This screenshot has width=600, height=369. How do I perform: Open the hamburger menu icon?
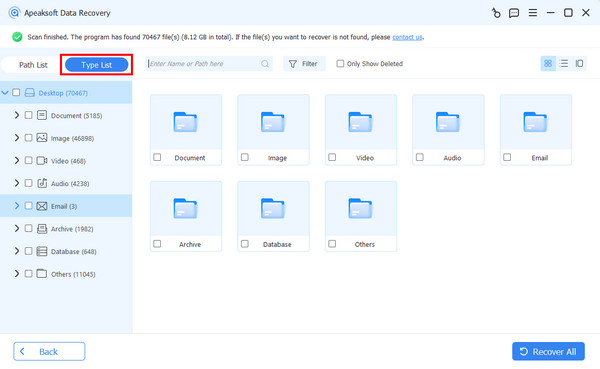533,13
